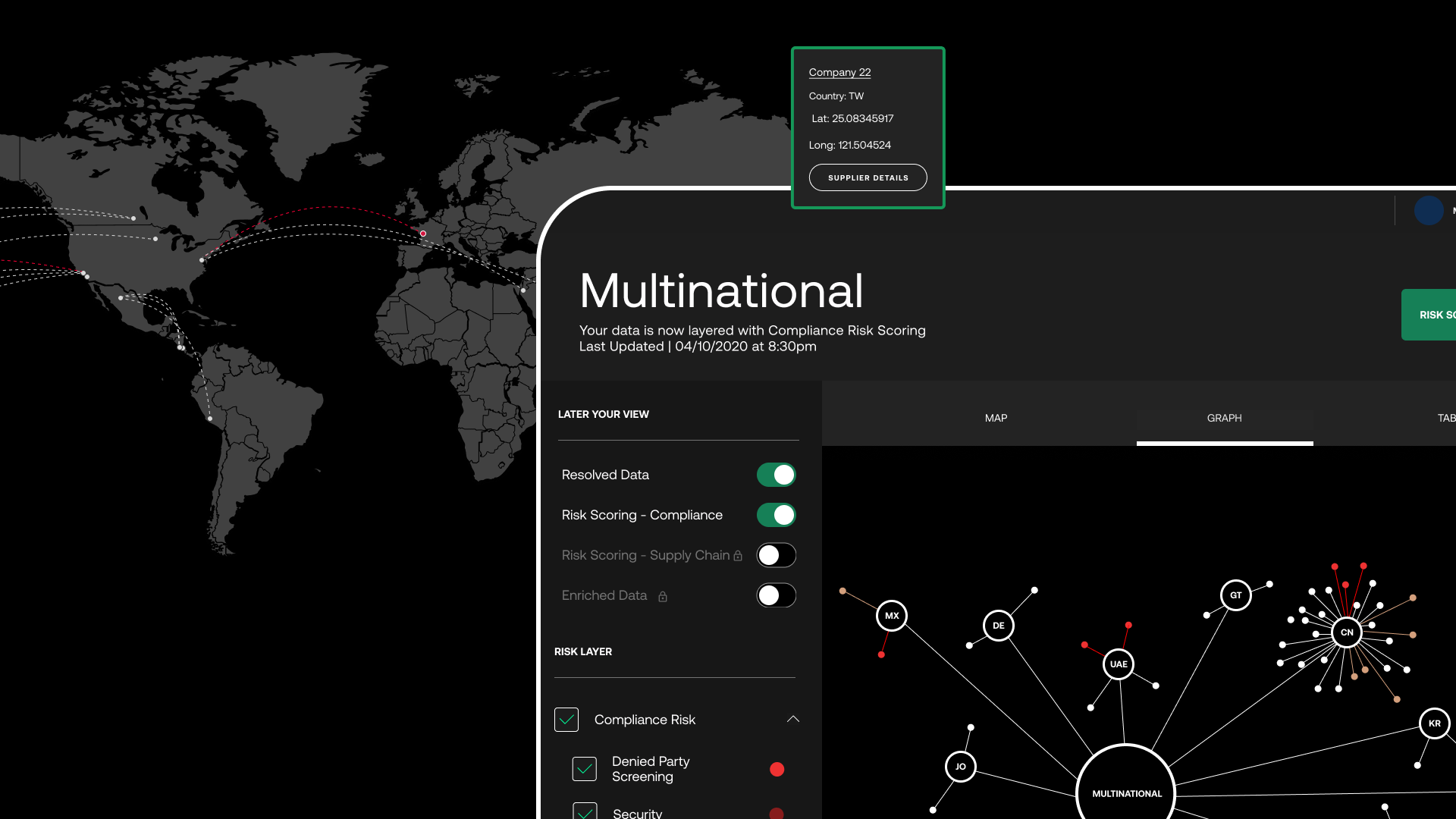Open the GRAPH tab
The width and height of the screenshot is (1456, 819).
pyautogui.click(x=1224, y=418)
